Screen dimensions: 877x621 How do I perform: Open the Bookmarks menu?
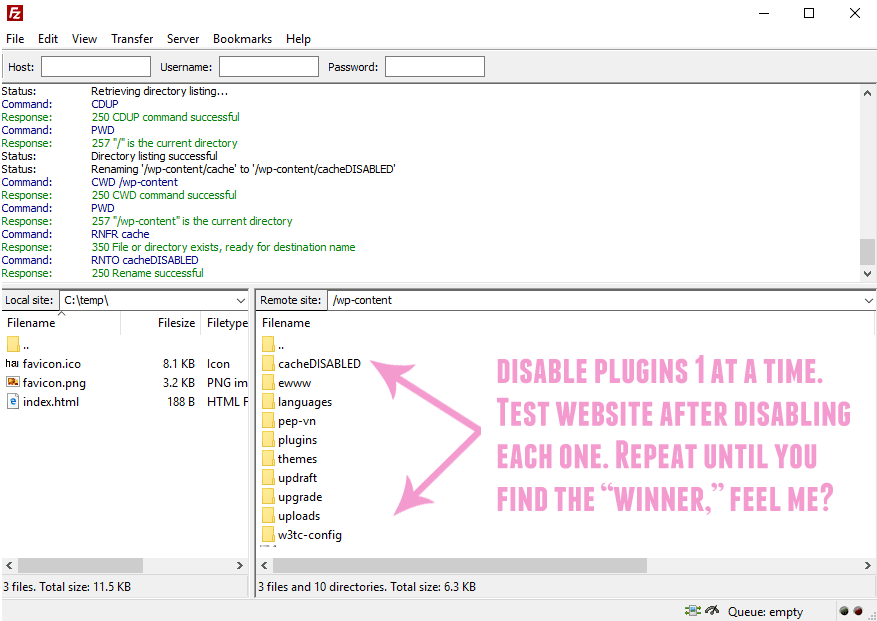(242, 39)
